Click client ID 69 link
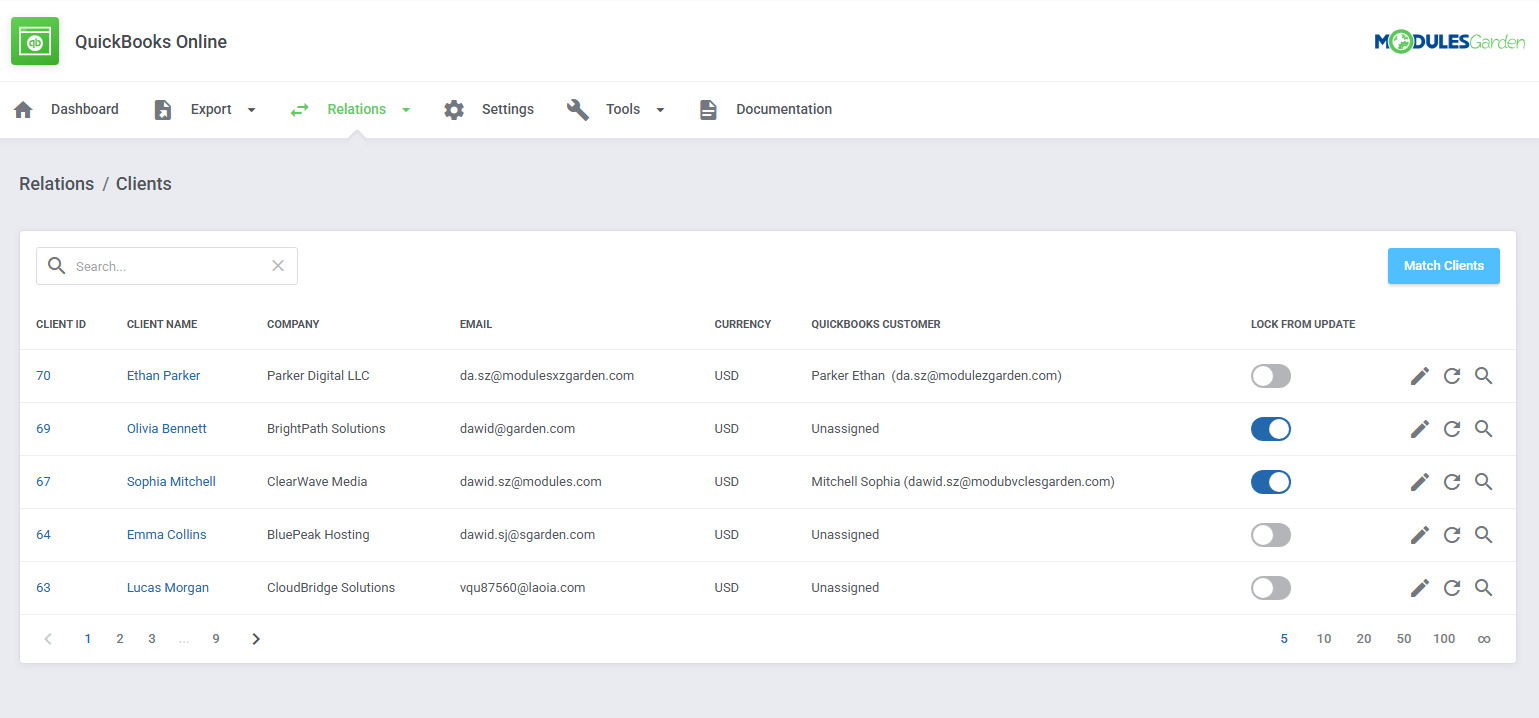Screen dimensions: 1539x718 pos(43,429)
